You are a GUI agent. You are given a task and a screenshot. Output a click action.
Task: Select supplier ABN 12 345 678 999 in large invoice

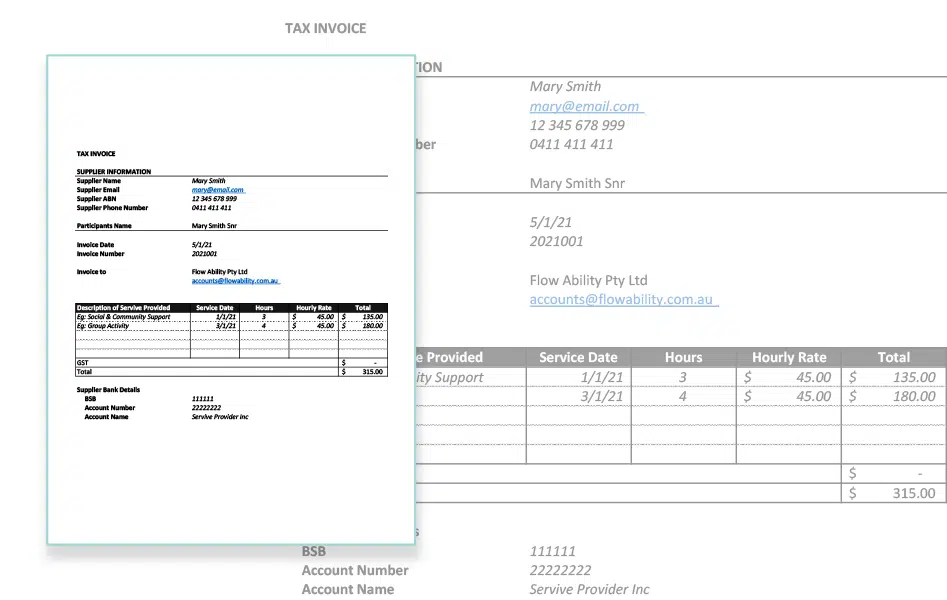coord(577,125)
